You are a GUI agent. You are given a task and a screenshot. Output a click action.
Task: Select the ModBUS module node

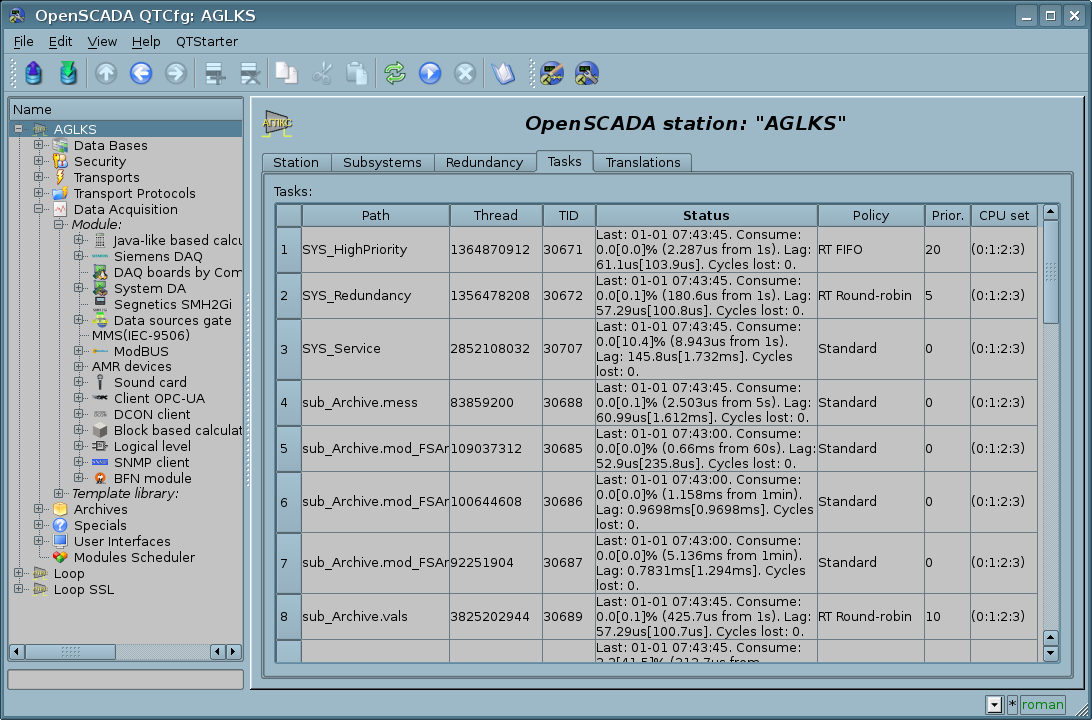tap(141, 352)
